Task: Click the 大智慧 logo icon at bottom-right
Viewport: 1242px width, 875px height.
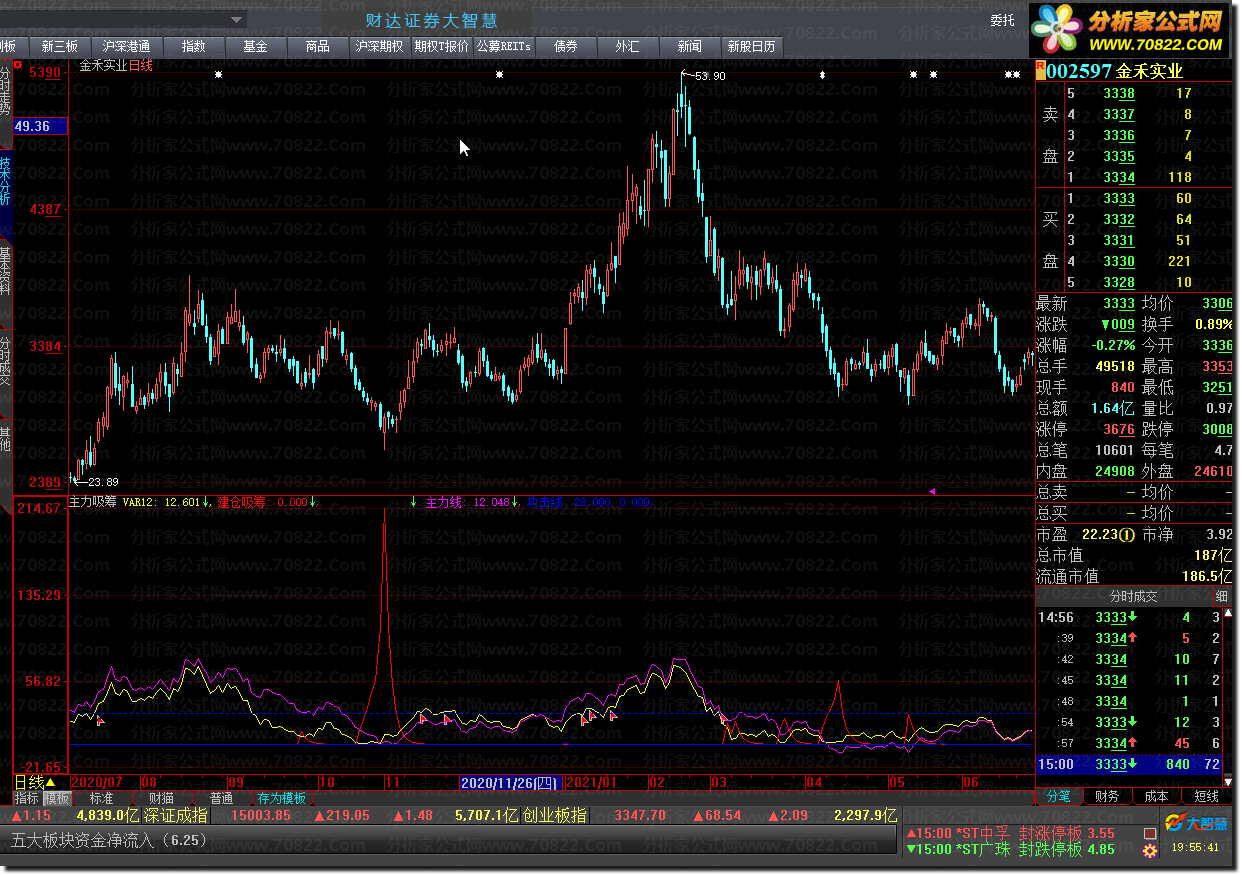Action: pyautogui.click(x=1195, y=825)
